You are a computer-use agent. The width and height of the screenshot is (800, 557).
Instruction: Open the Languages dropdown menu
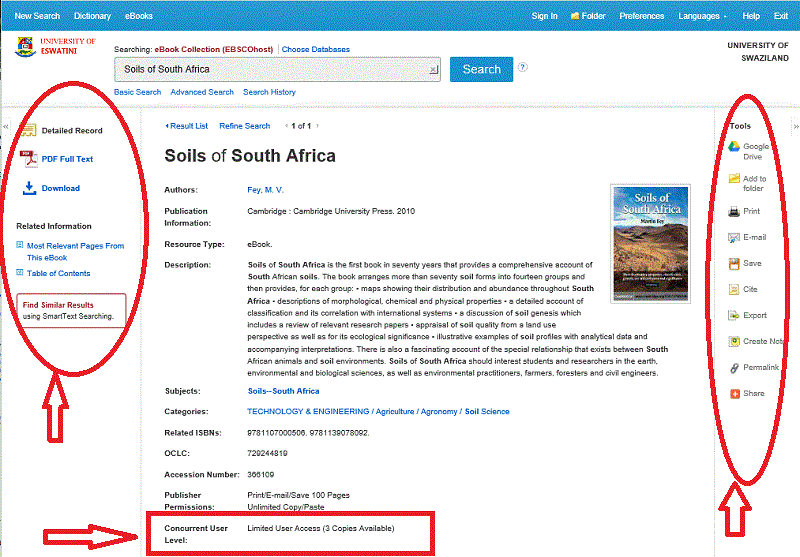pos(702,16)
